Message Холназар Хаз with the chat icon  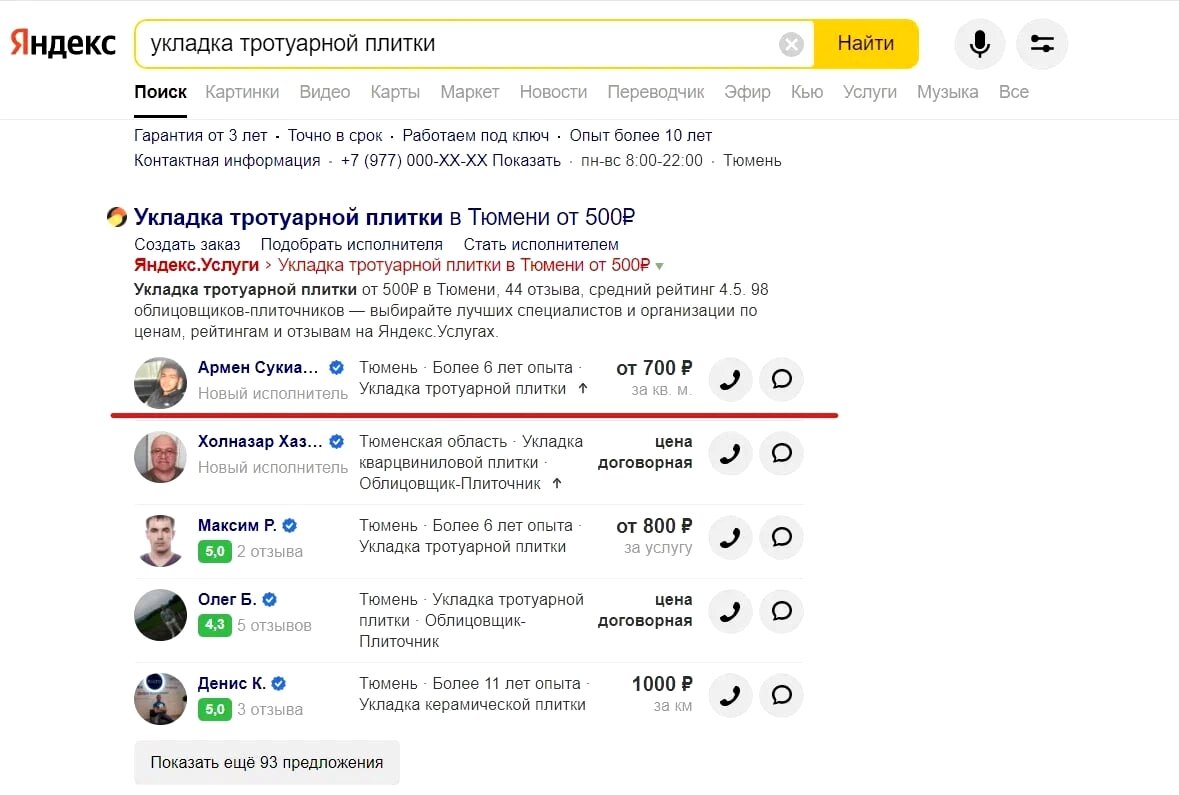coord(781,454)
